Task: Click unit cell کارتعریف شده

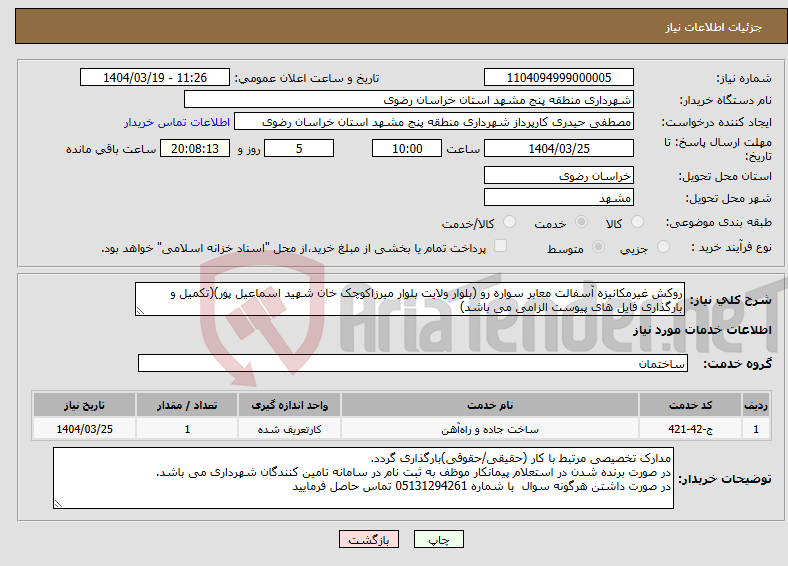Action: click(x=289, y=429)
